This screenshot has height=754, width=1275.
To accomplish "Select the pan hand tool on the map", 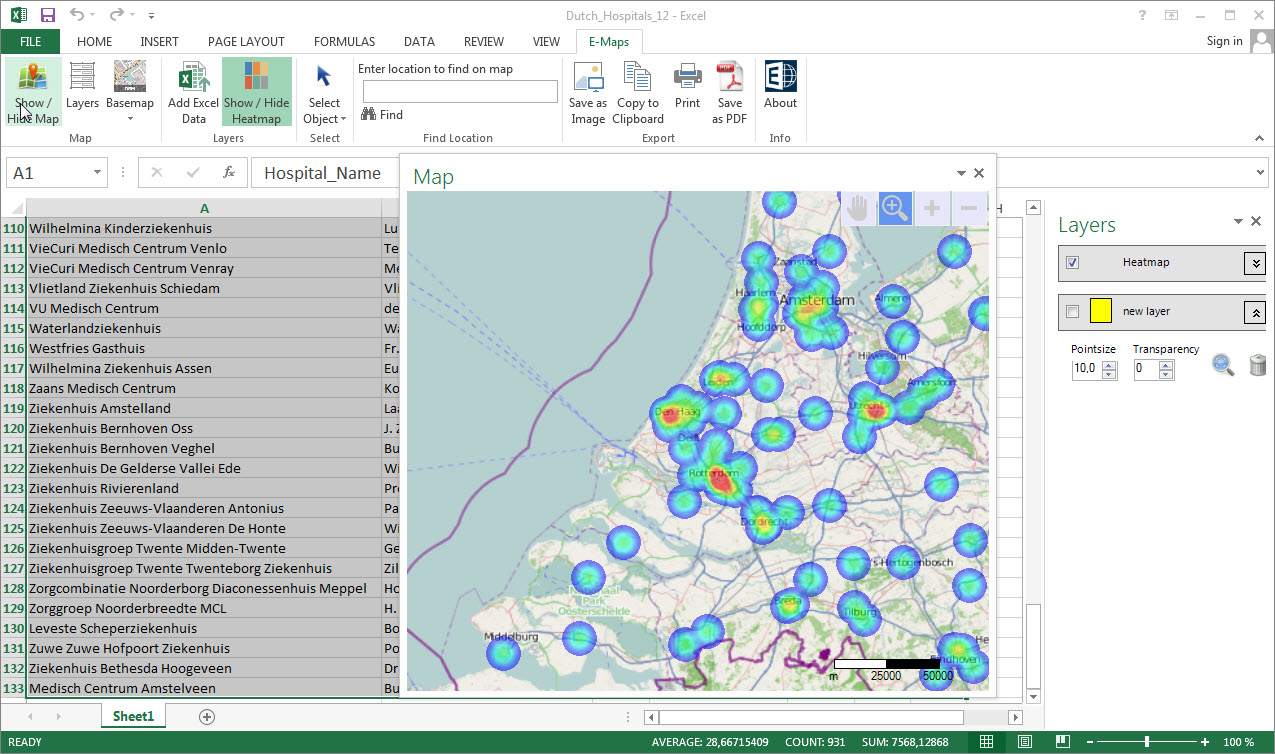I will [858, 207].
